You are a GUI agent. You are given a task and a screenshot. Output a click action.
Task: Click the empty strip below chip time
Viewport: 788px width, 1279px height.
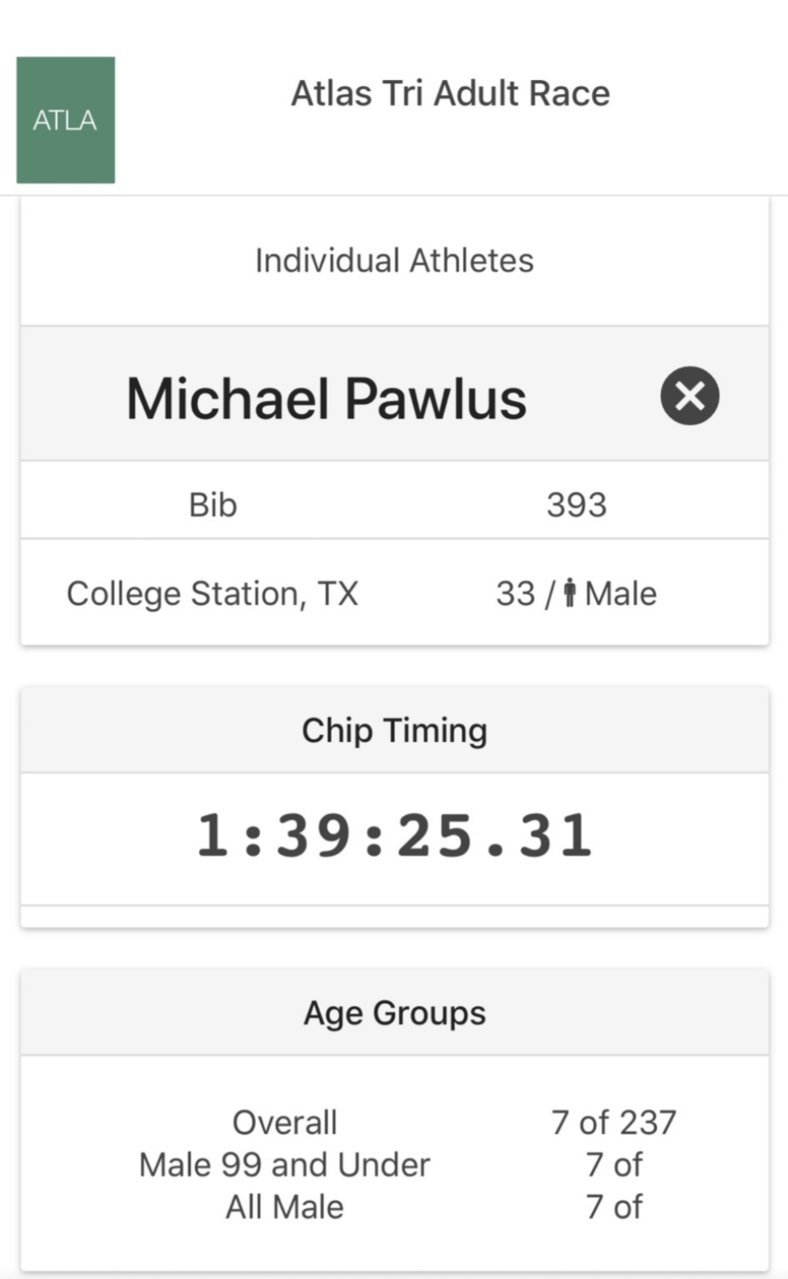(x=395, y=916)
